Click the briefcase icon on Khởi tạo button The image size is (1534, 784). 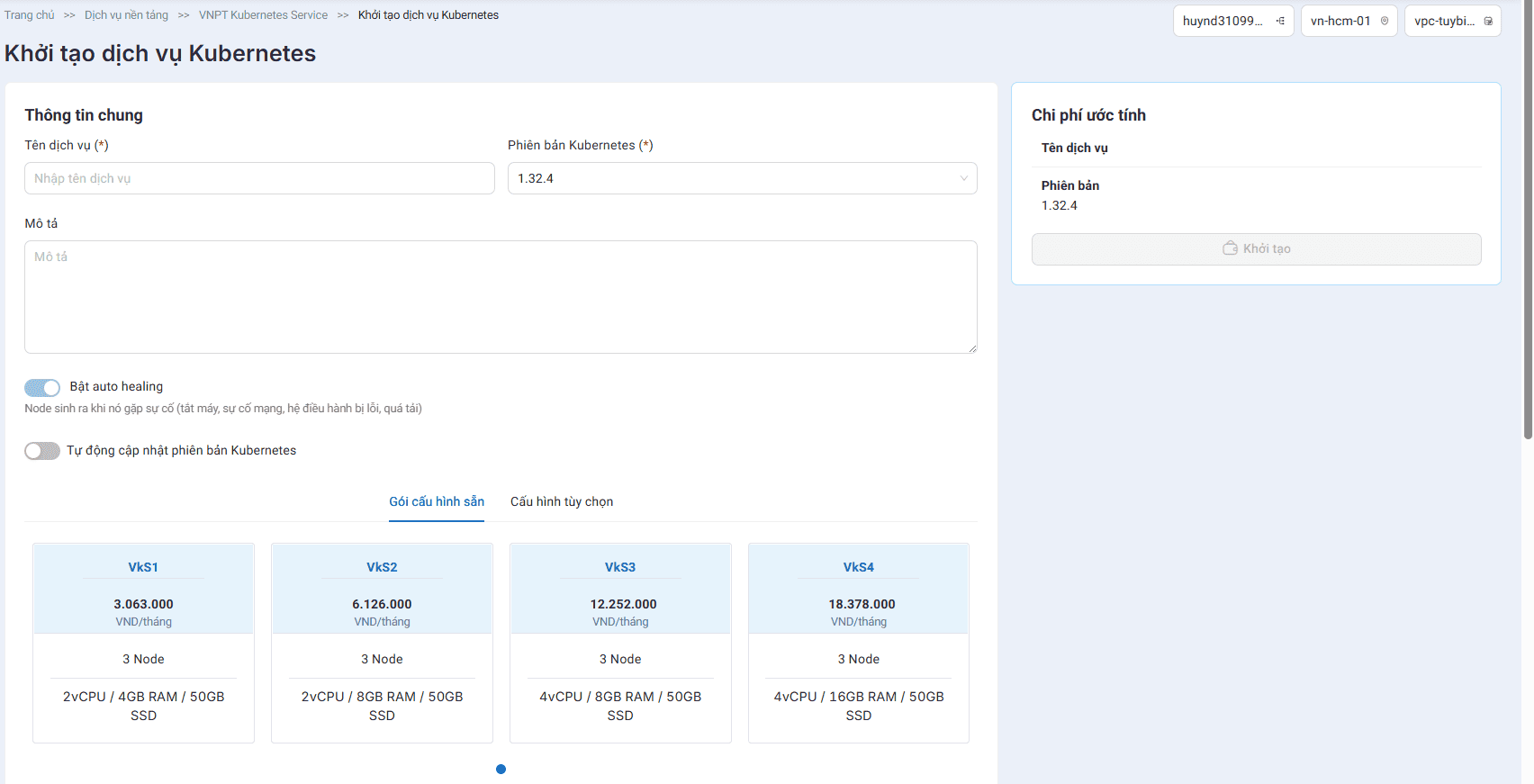(x=1230, y=248)
